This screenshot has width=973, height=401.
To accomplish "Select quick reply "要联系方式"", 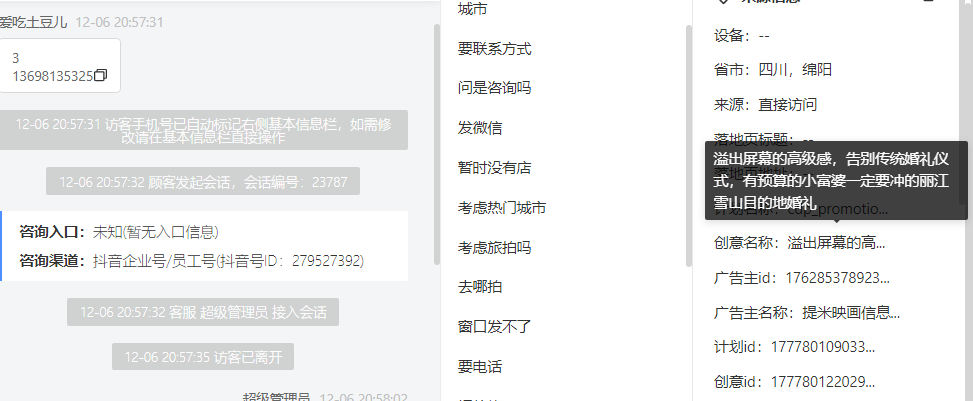I will click(x=495, y=48).
